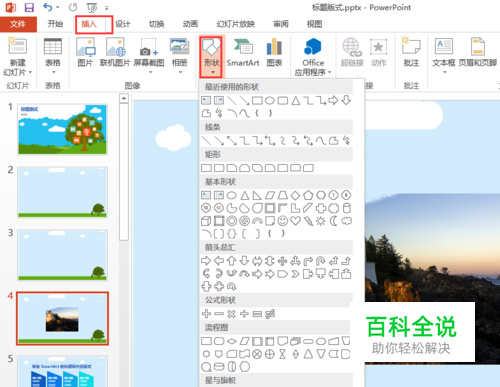
Task: Pick the right triangle basic shape
Action: tap(257, 195)
